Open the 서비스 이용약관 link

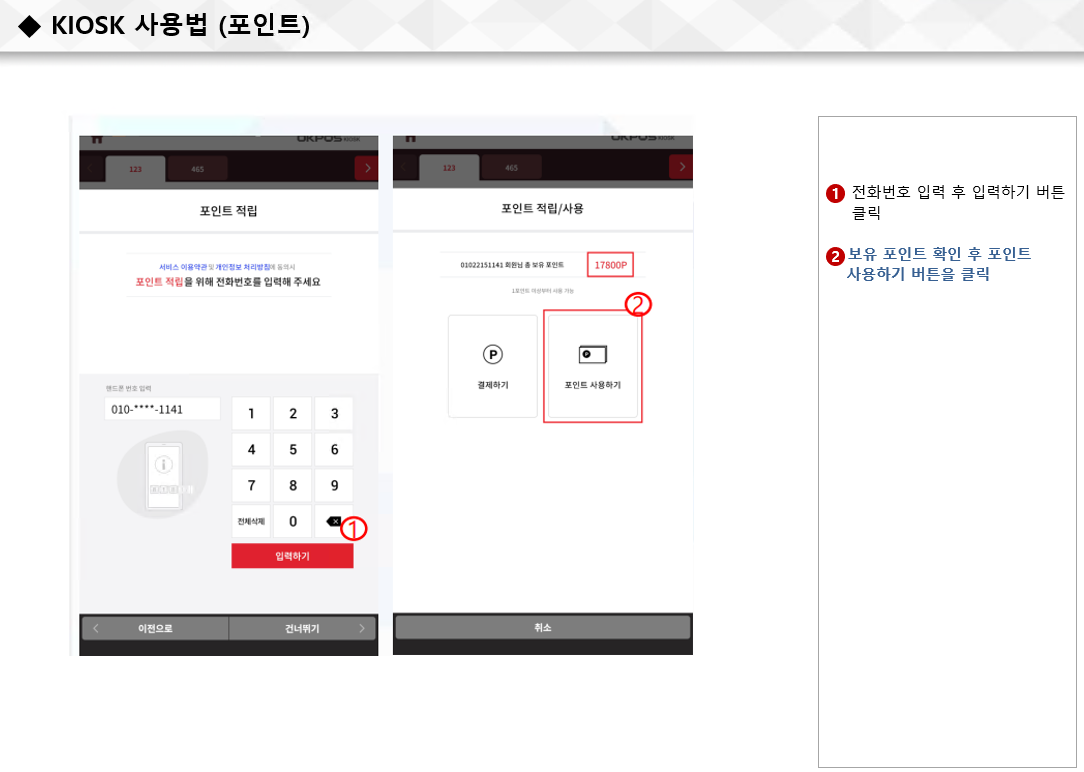[x=183, y=267]
